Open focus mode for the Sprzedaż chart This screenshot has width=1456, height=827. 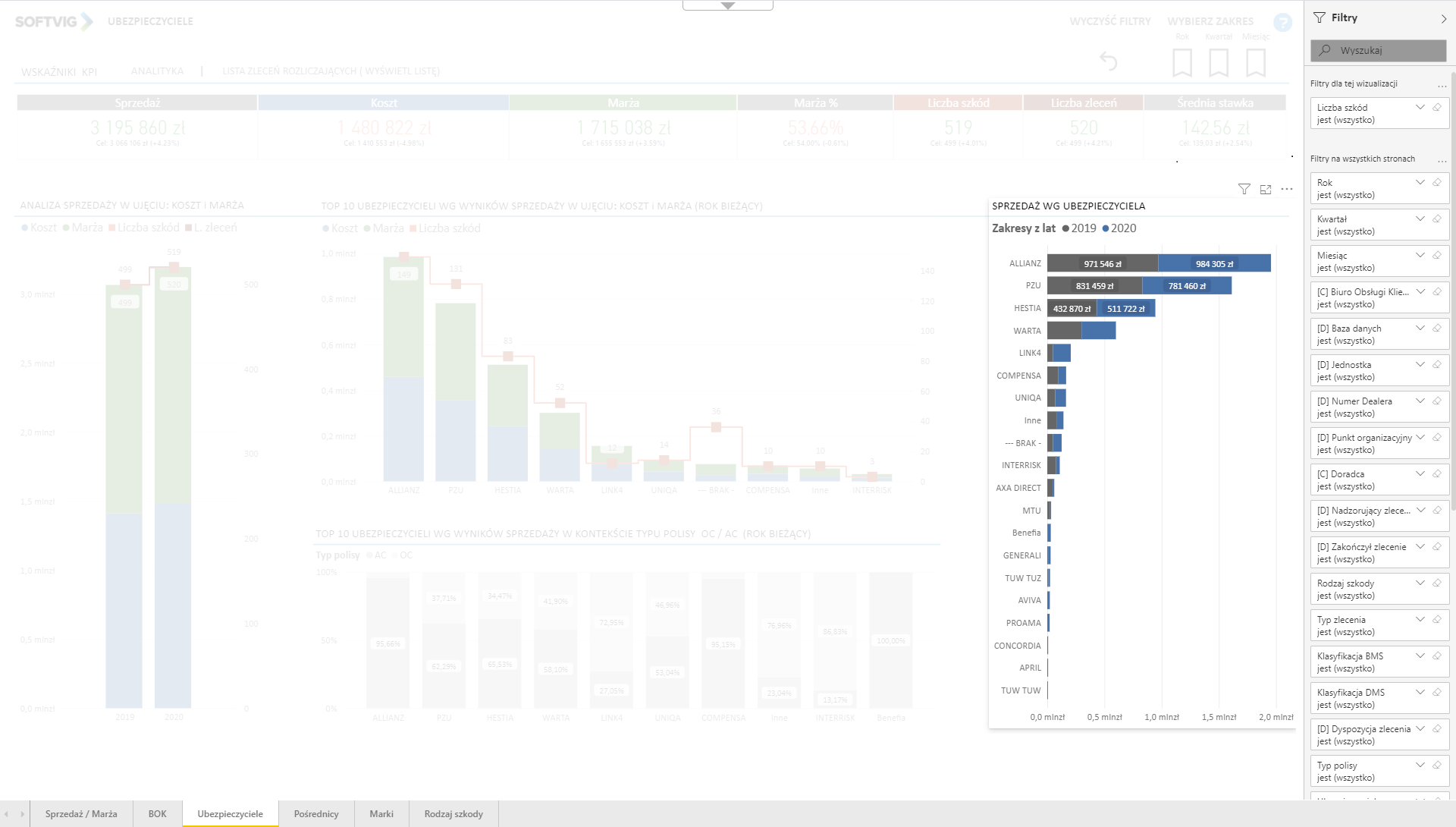[1265, 189]
